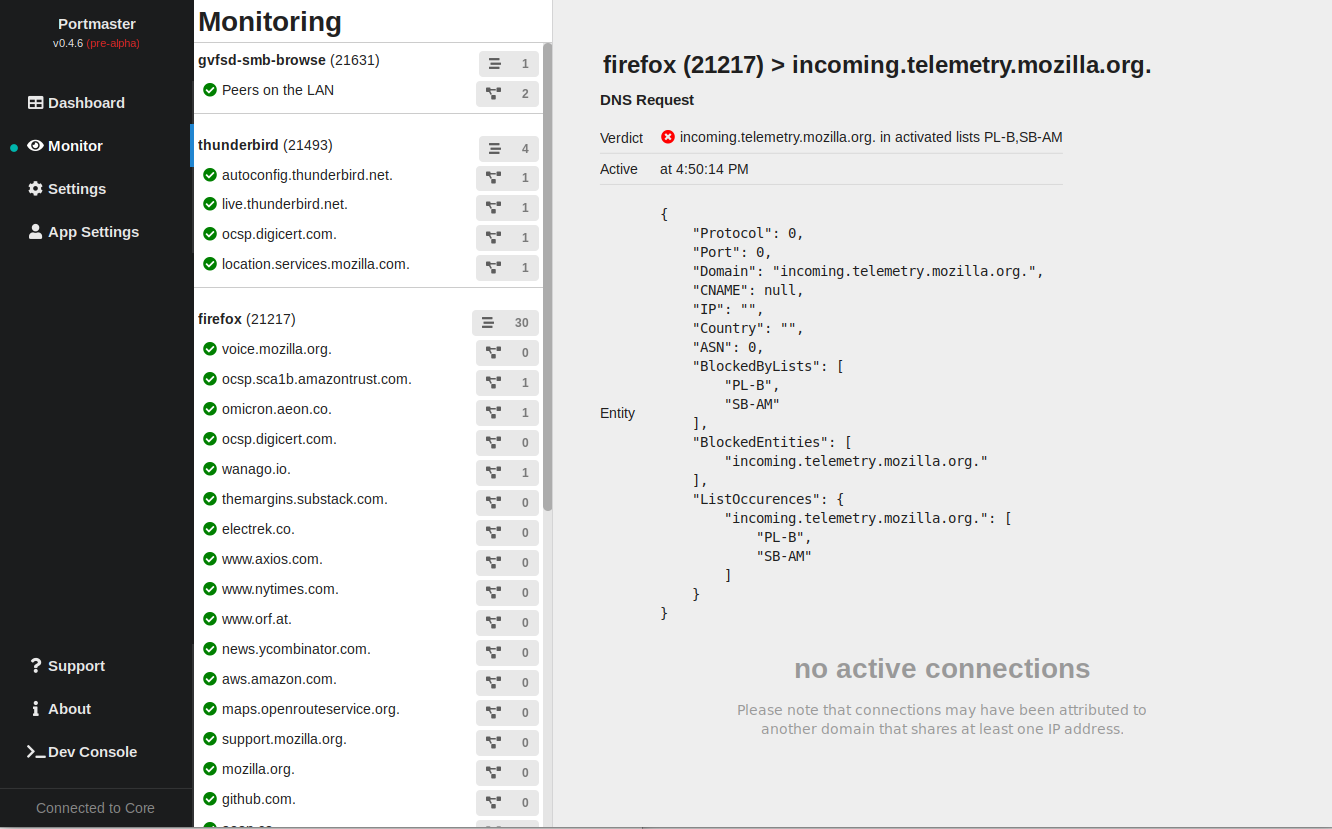Select thunderbird's ocsp.digicert.com. entry

279,234
